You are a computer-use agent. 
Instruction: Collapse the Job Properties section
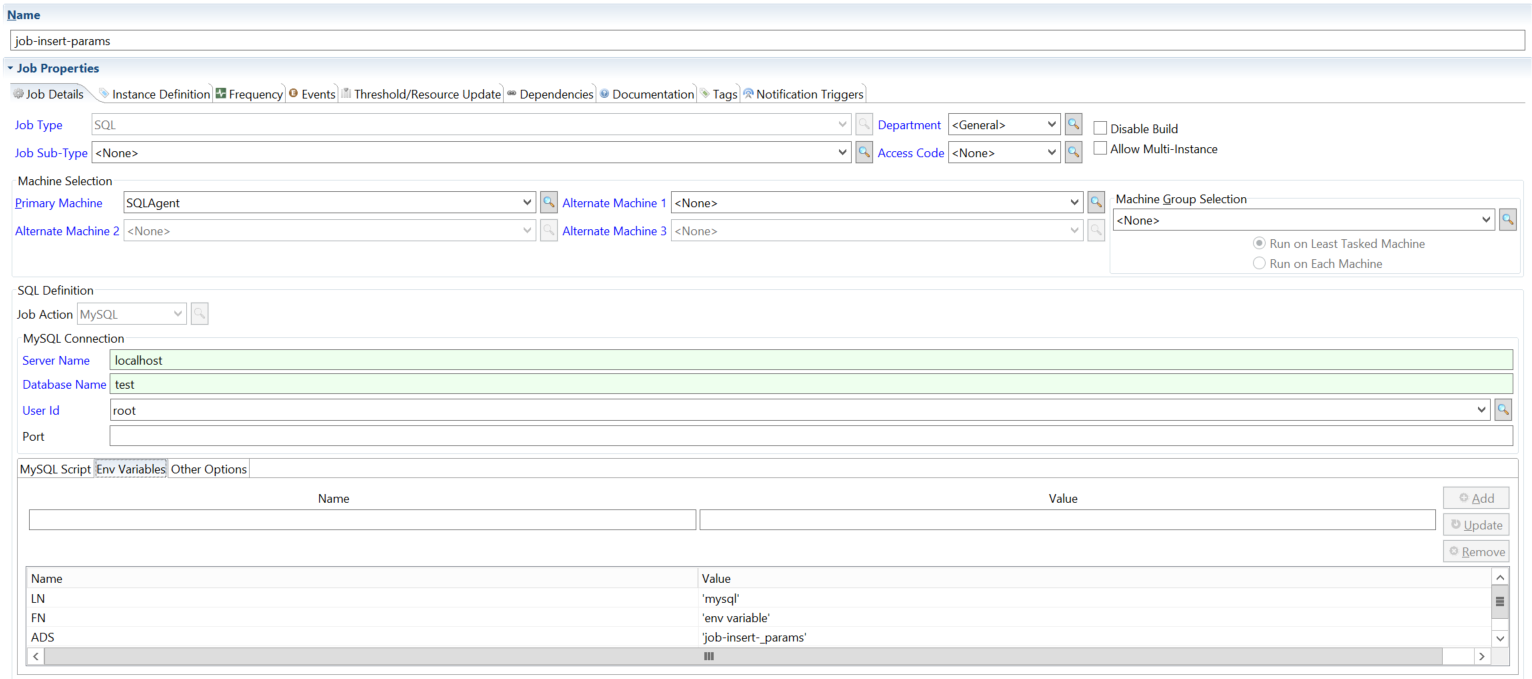point(10,68)
